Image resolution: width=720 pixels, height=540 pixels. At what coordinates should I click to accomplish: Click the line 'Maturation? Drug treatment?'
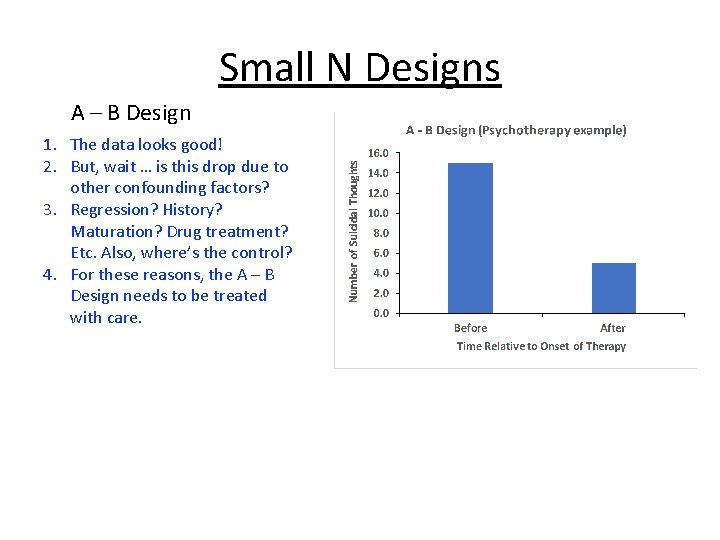pyautogui.click(x=180, y=232)
